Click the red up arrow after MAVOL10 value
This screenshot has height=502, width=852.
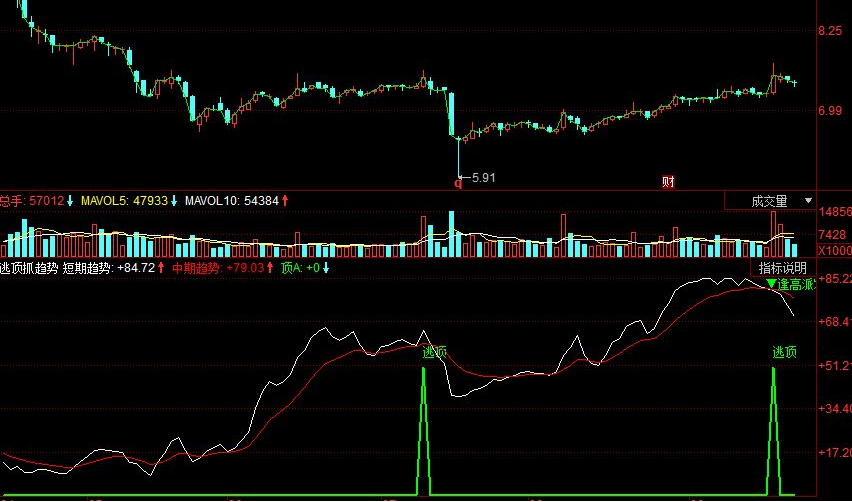click(x=285, y=202)
